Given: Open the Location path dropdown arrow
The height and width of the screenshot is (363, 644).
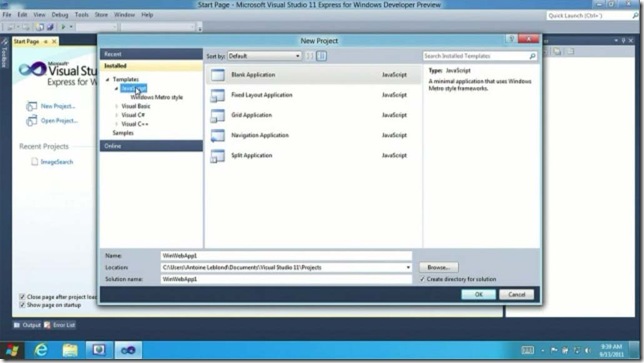Looking at the screenshot, I should [x=408, y=268].
